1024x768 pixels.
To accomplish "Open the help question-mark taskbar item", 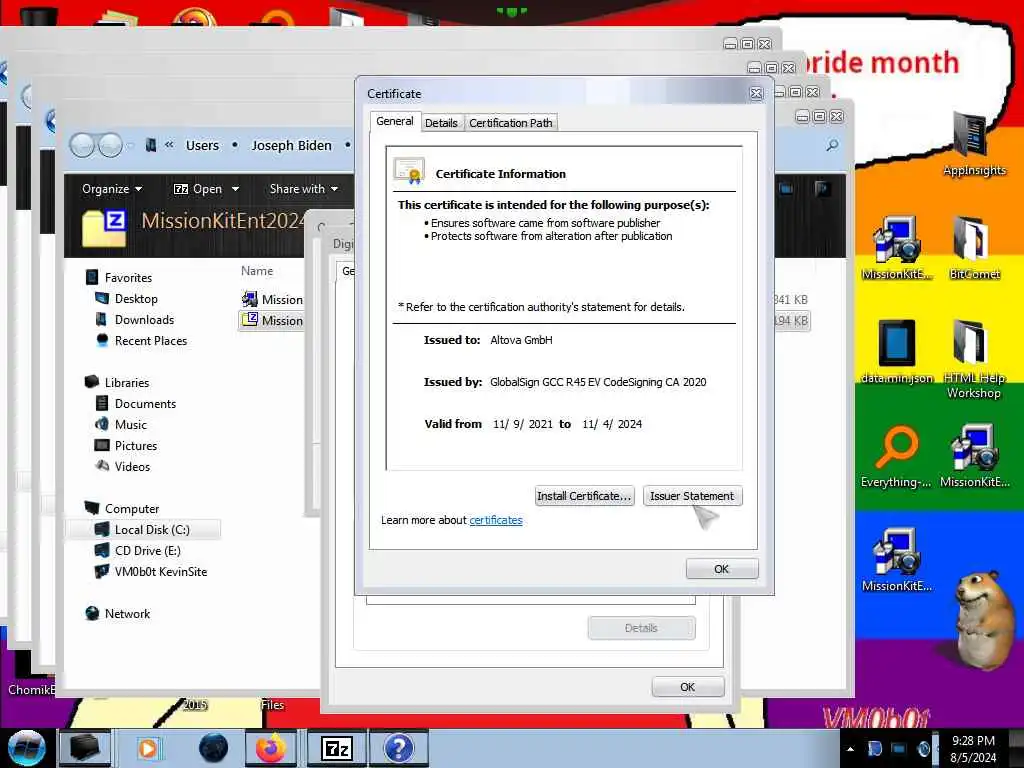I will [x=398, y=748].
